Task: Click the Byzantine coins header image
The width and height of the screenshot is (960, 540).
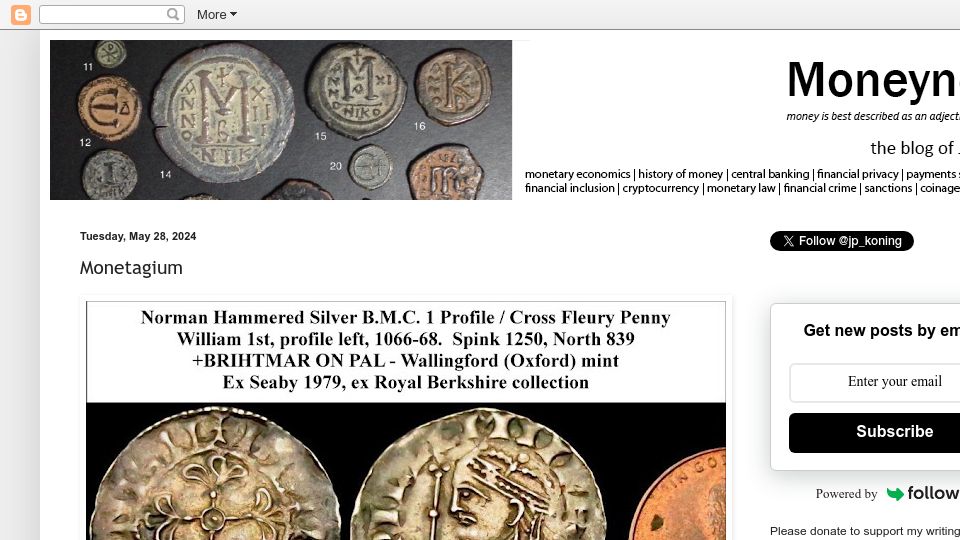Action: pos(281,120)
